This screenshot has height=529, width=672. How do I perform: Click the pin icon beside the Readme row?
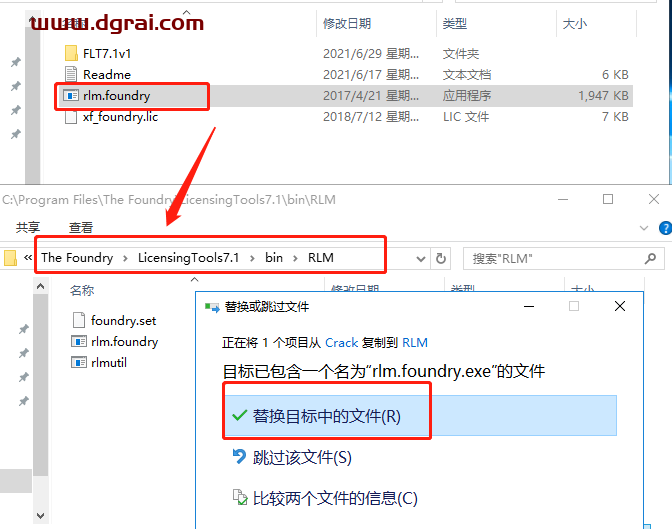[x=16, y=86]
